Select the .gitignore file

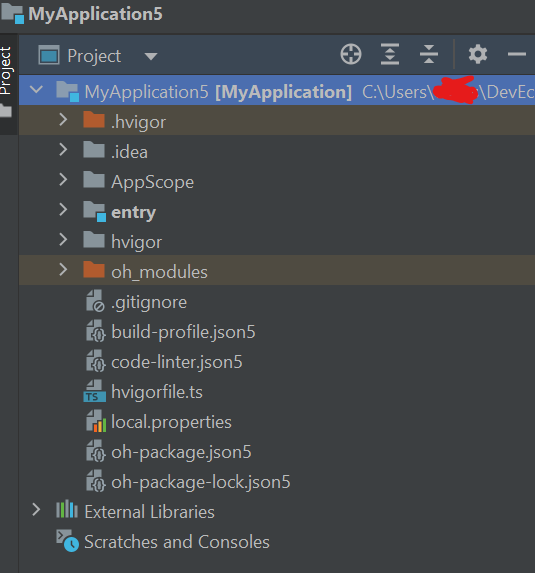[x=149, y=302]
